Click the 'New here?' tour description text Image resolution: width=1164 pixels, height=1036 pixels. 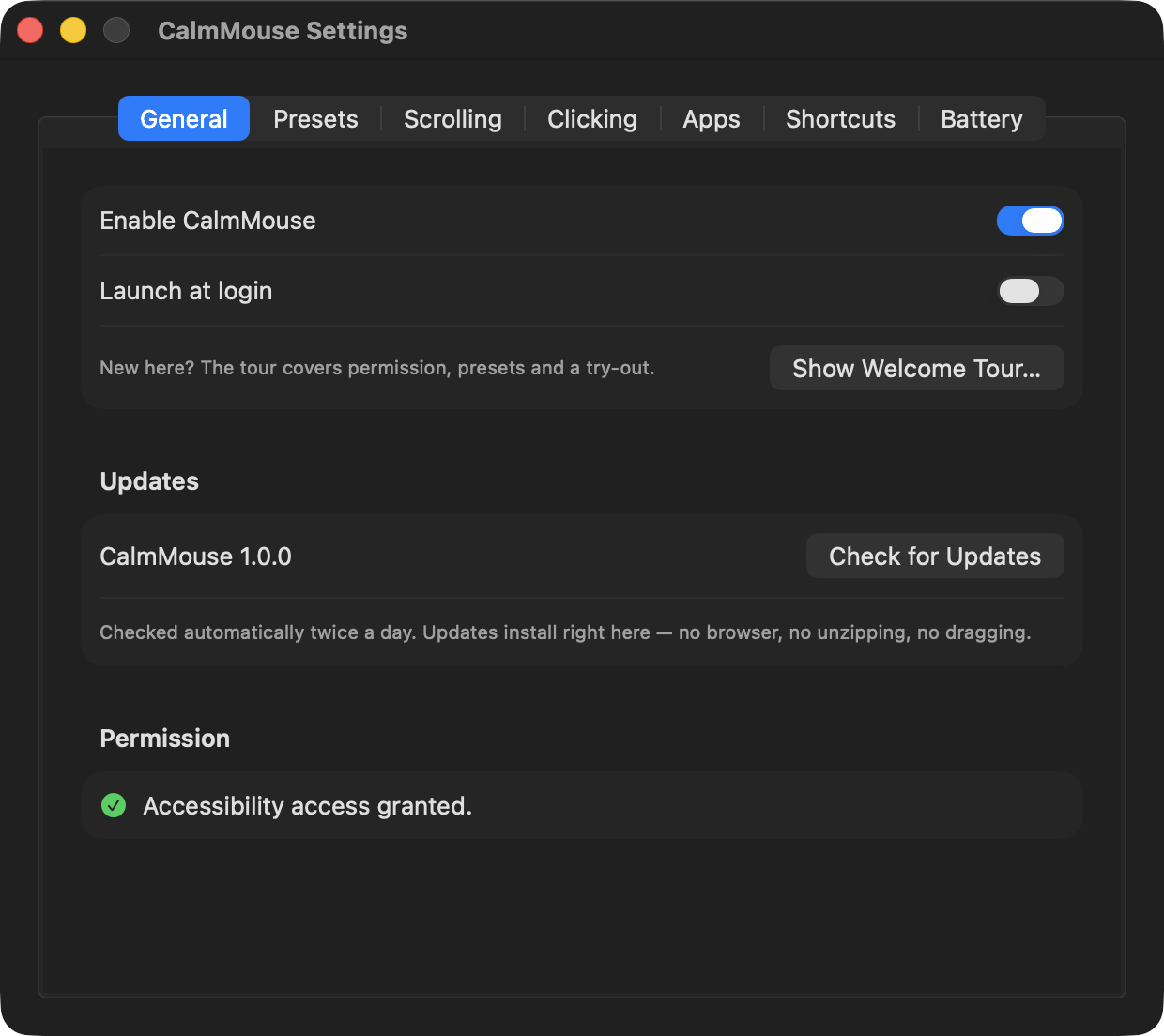pyautogui.click(x=377, y=368)
